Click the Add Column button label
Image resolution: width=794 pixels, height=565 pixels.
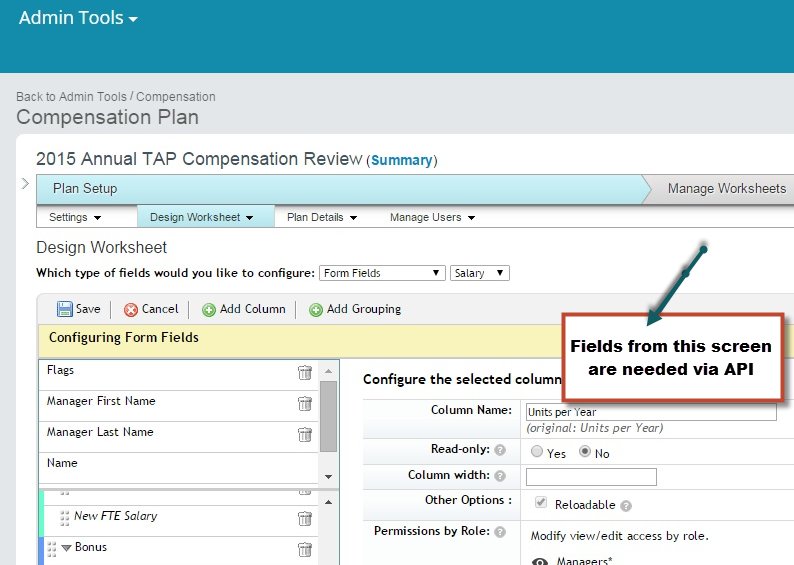click(x=253, y=309)
